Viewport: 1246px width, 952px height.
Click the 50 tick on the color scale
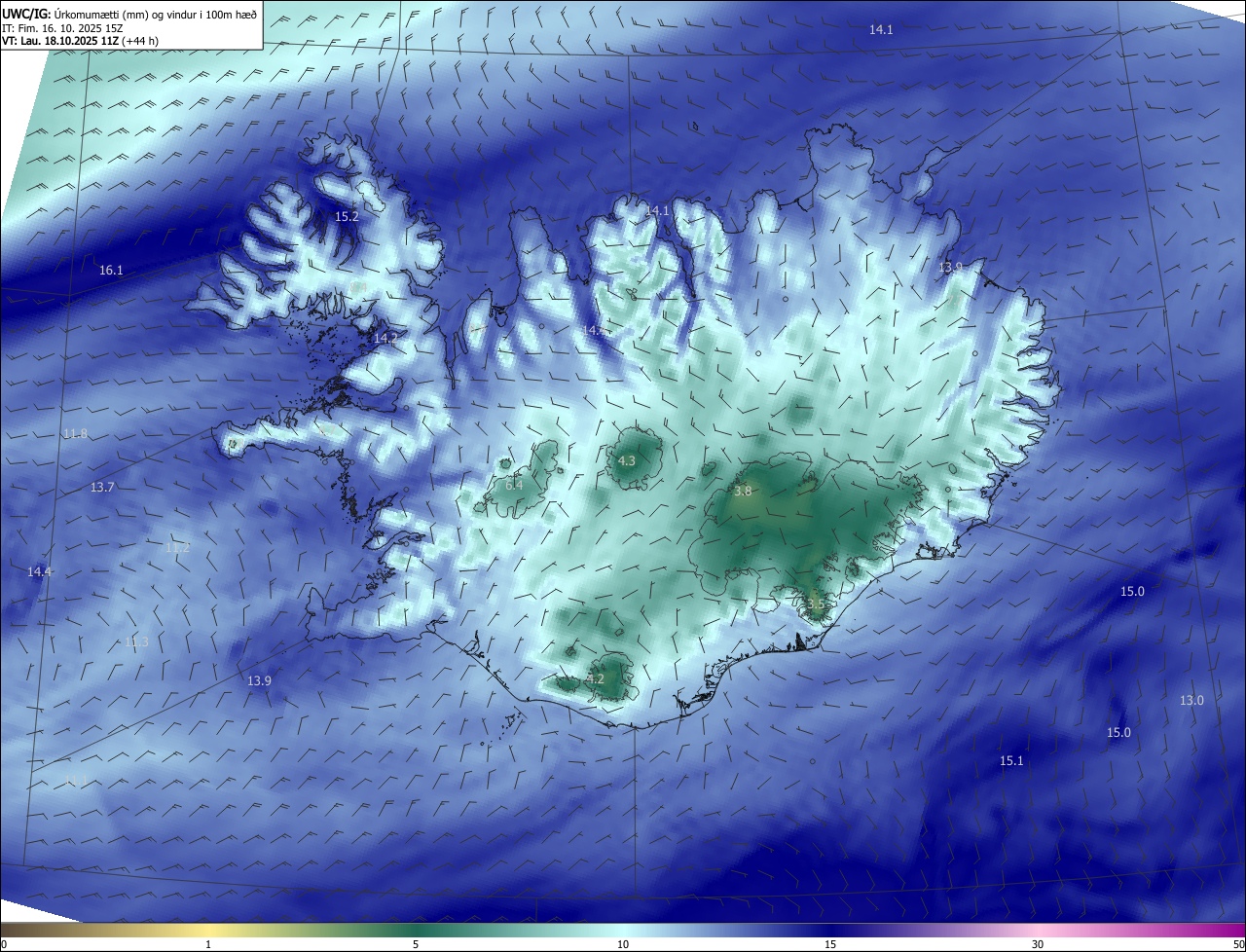click(1238, 944)
